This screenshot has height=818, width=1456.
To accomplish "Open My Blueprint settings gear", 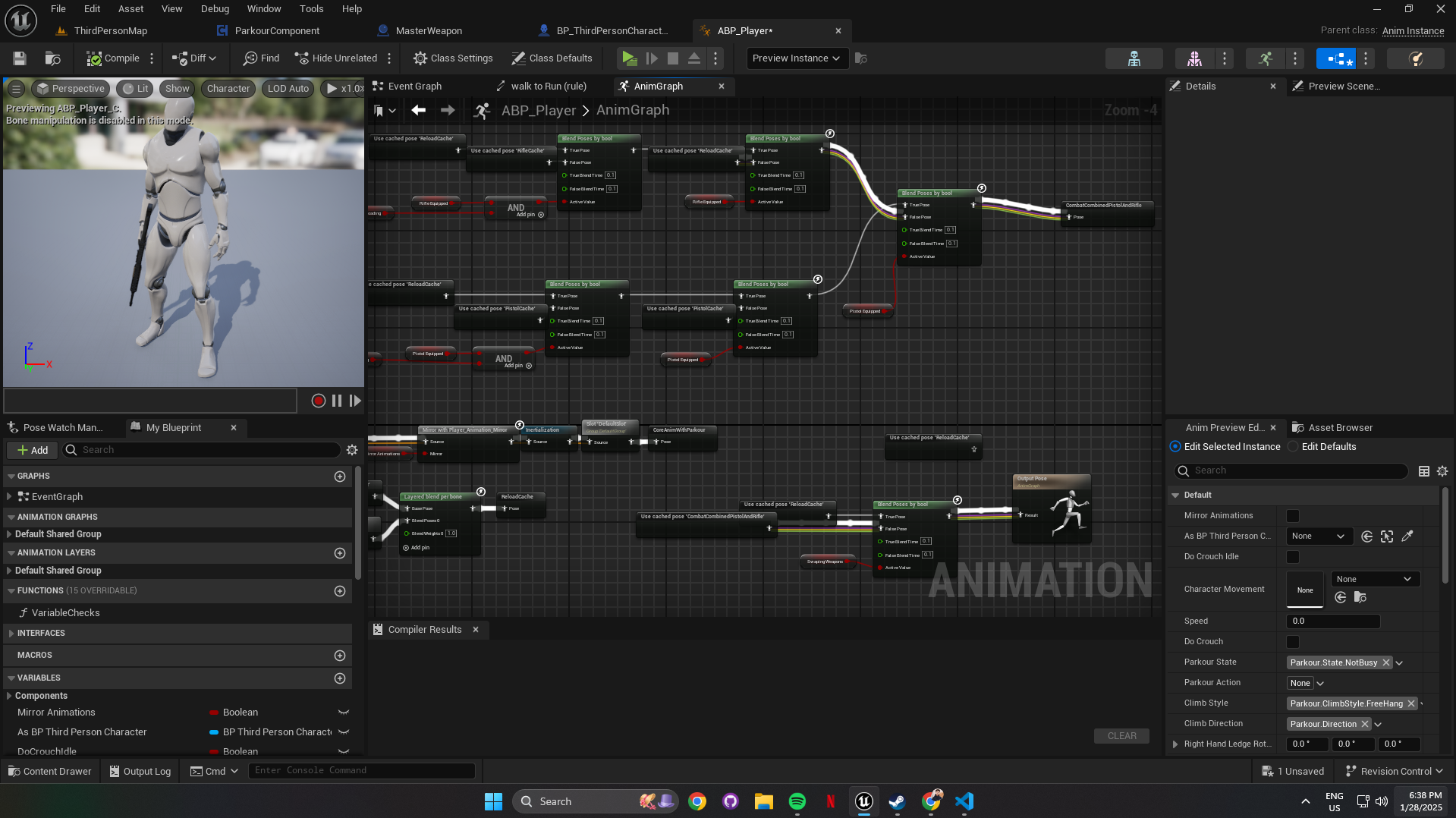I will (x=352, y=450).
